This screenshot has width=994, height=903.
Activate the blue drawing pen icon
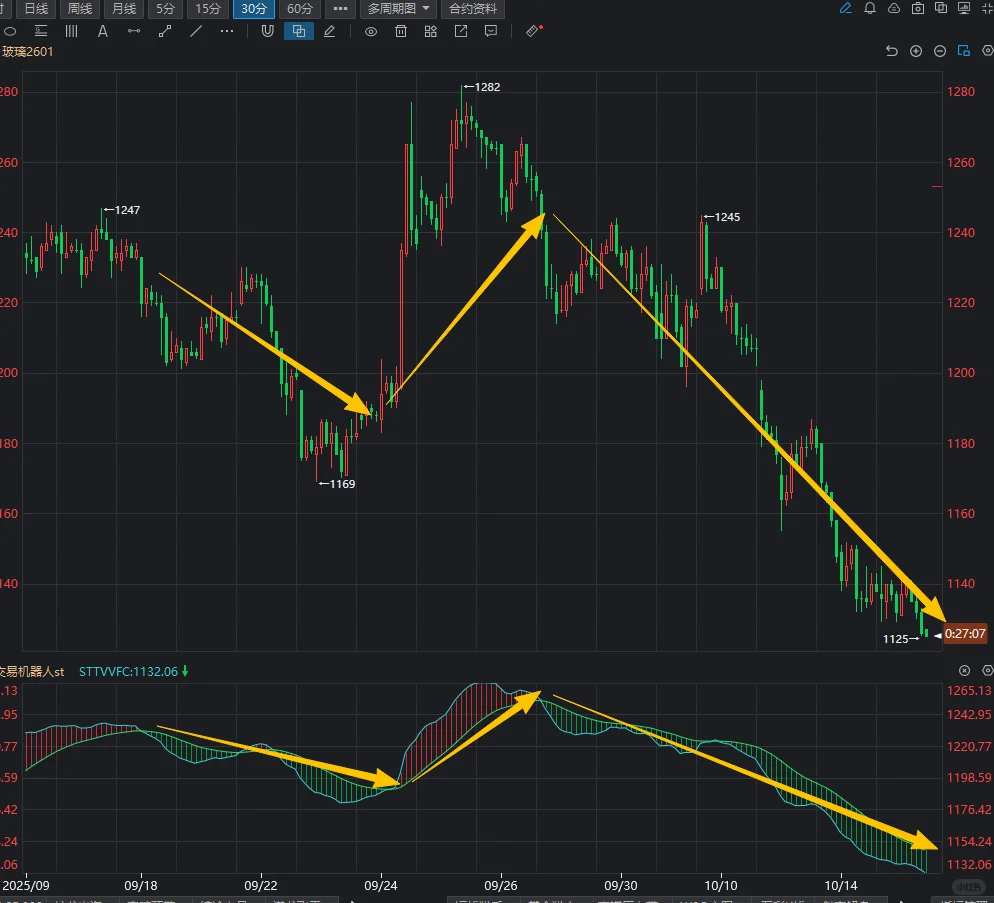point(846,8)
